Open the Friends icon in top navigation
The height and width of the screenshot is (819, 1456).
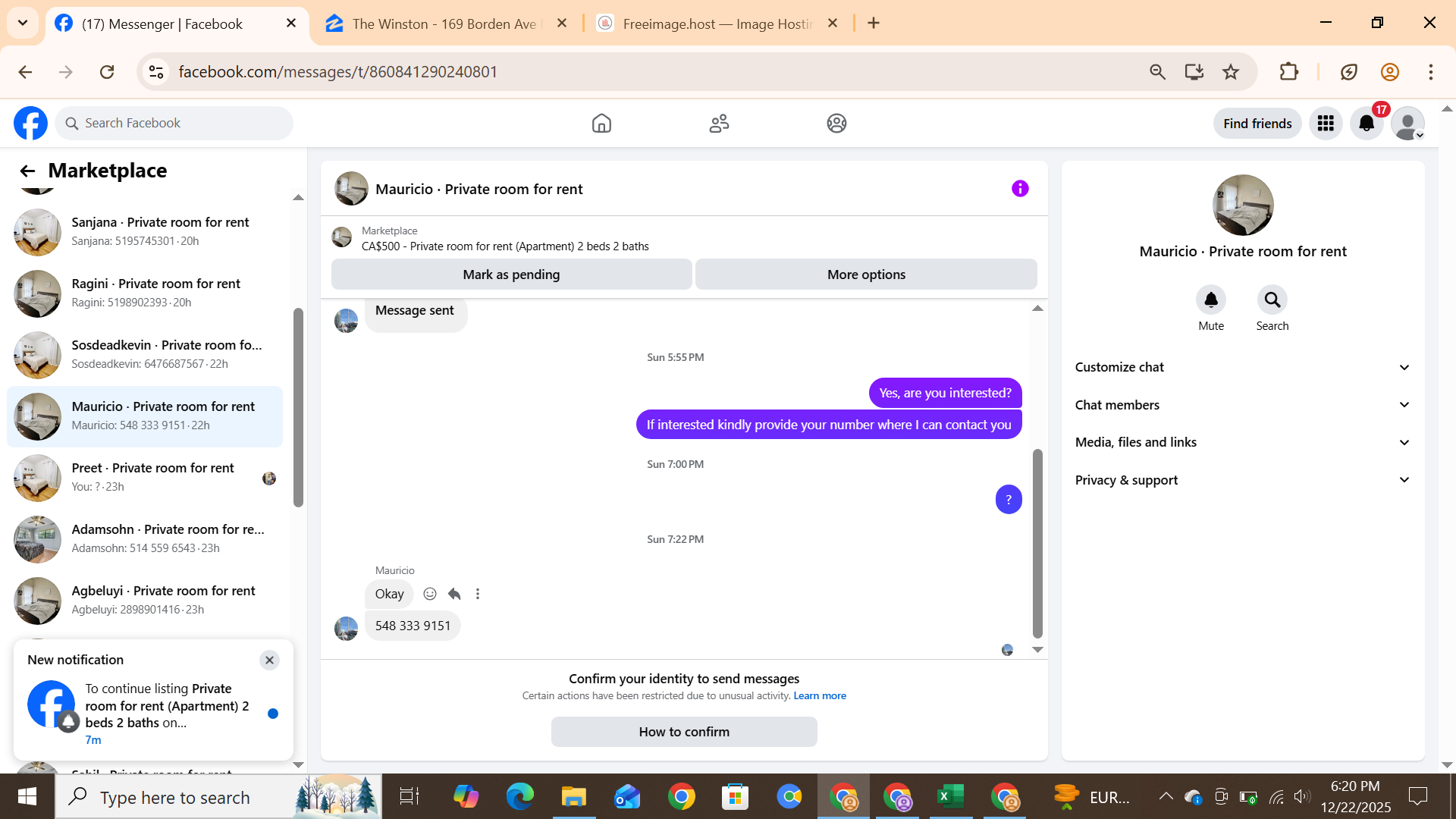click(719, 123)
